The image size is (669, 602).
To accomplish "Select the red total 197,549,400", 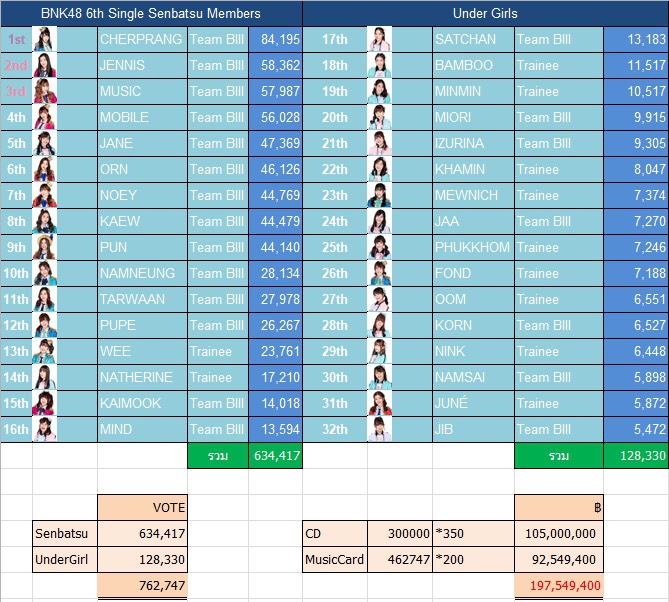I will click(x=559, y=586).
